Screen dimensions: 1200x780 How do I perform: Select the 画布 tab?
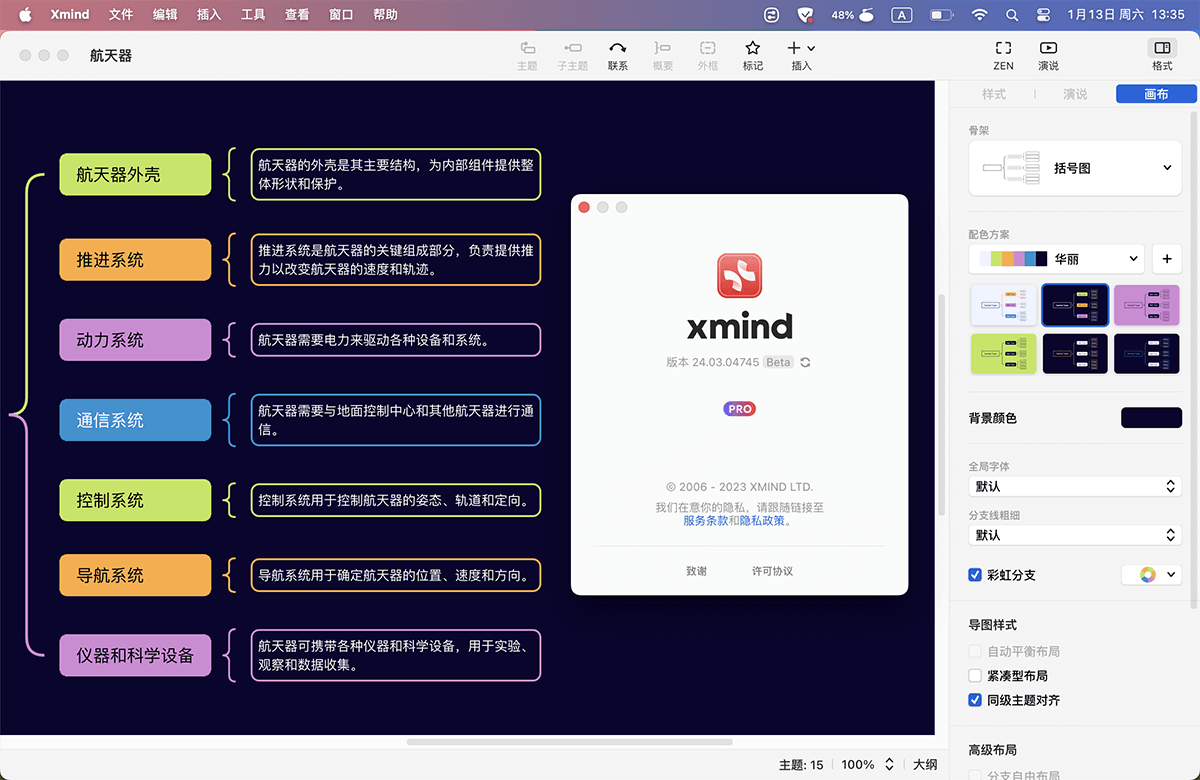point(1156,94)
